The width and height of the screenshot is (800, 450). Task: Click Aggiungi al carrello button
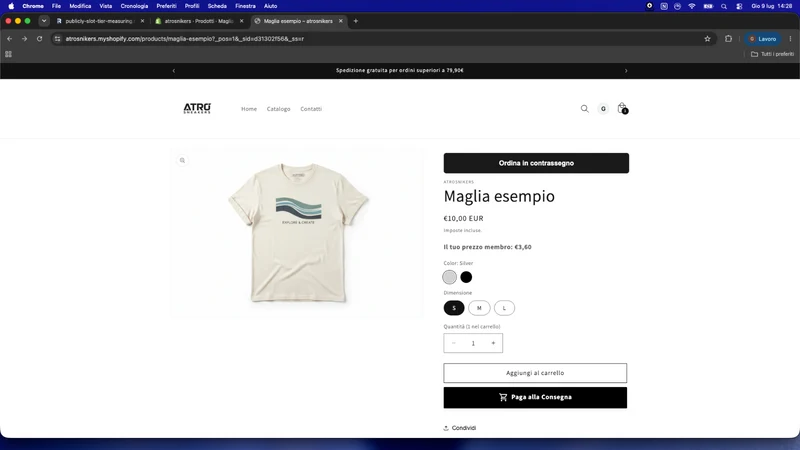tap(535, 373)
